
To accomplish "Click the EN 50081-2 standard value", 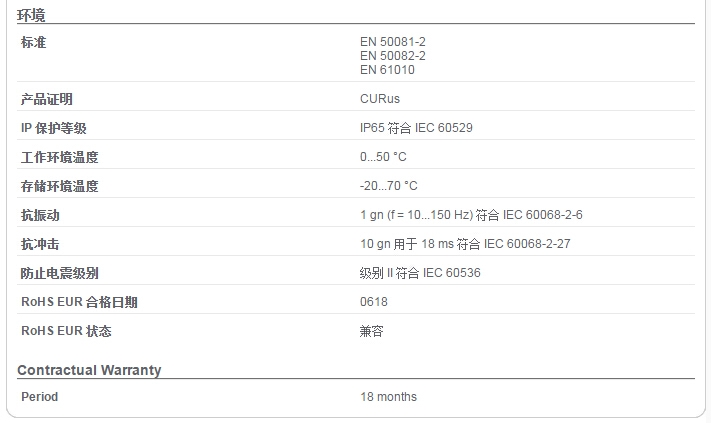I will tap(393, 42).
